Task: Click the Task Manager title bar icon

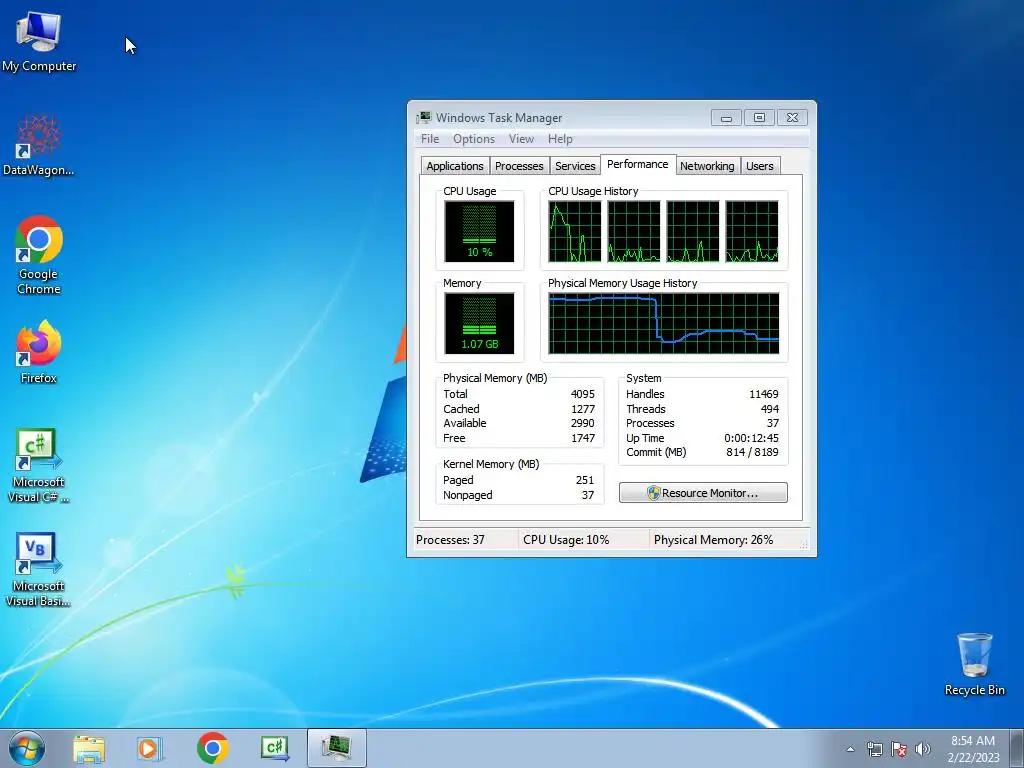Action: click(424, 118)
